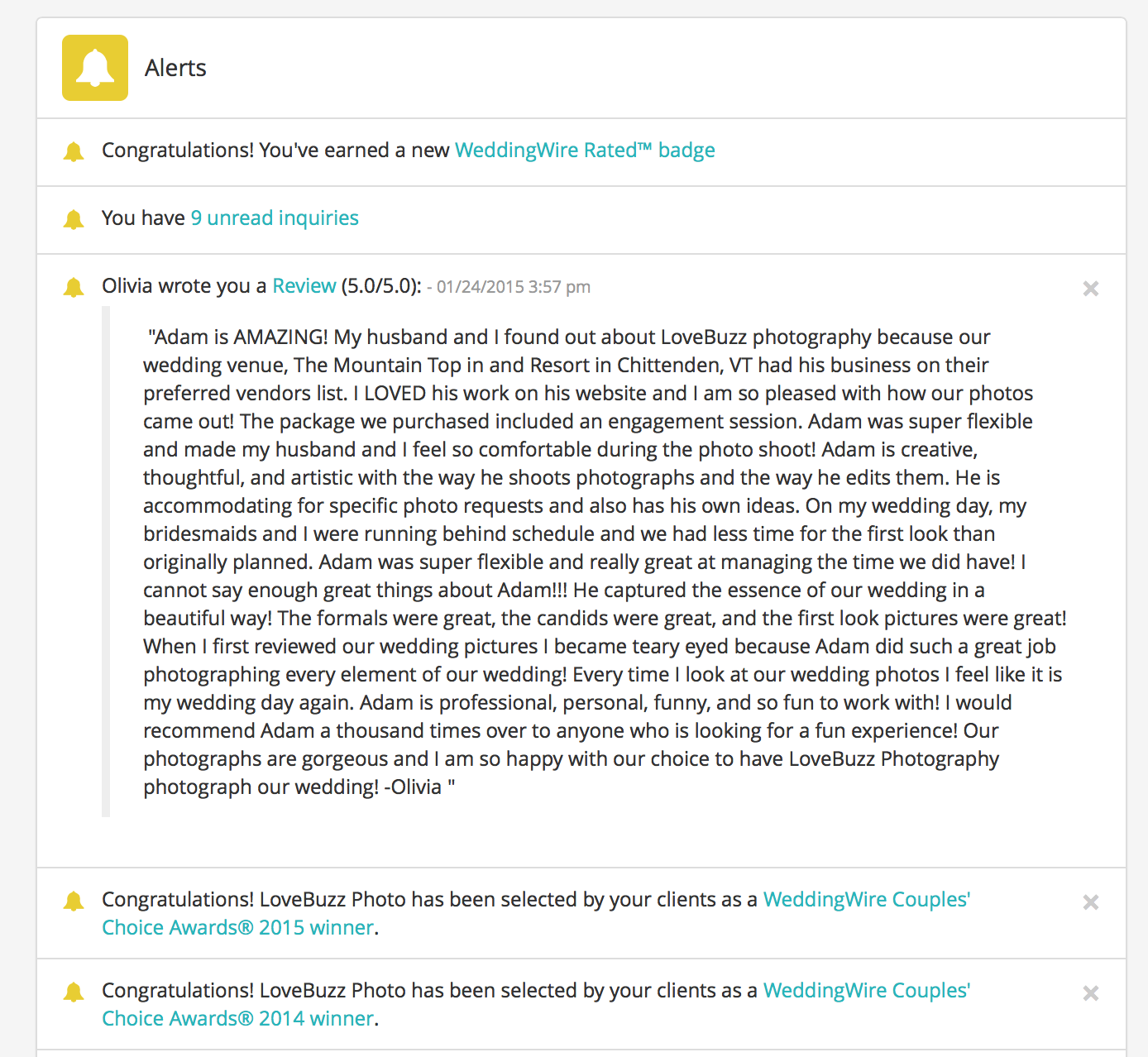Dismiss the 2014 Couples' Choice Awards alert
The height and width of the screenshot is (1057, 1148).
pos(1091,992)
